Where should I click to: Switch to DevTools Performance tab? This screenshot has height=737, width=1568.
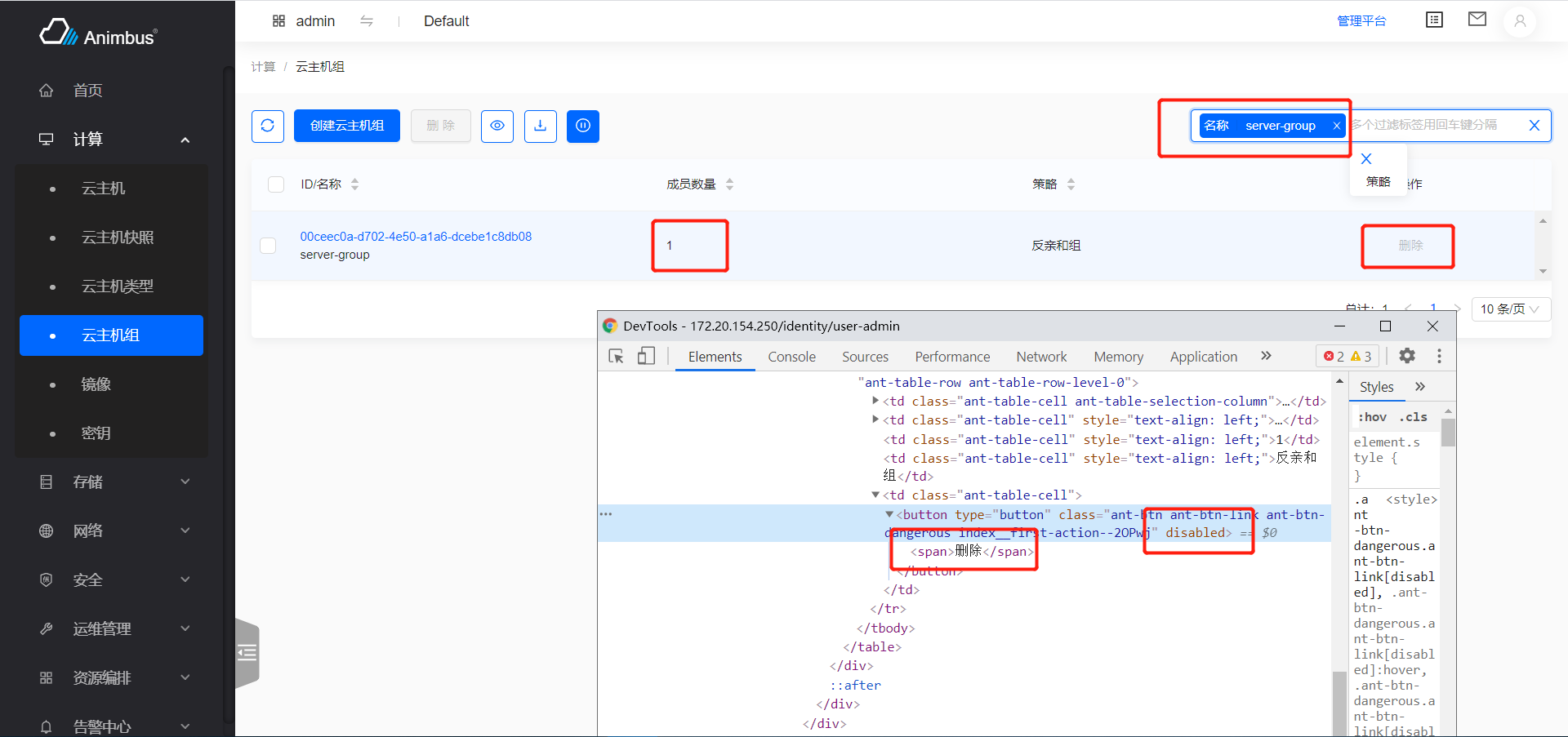click(952, 357)
